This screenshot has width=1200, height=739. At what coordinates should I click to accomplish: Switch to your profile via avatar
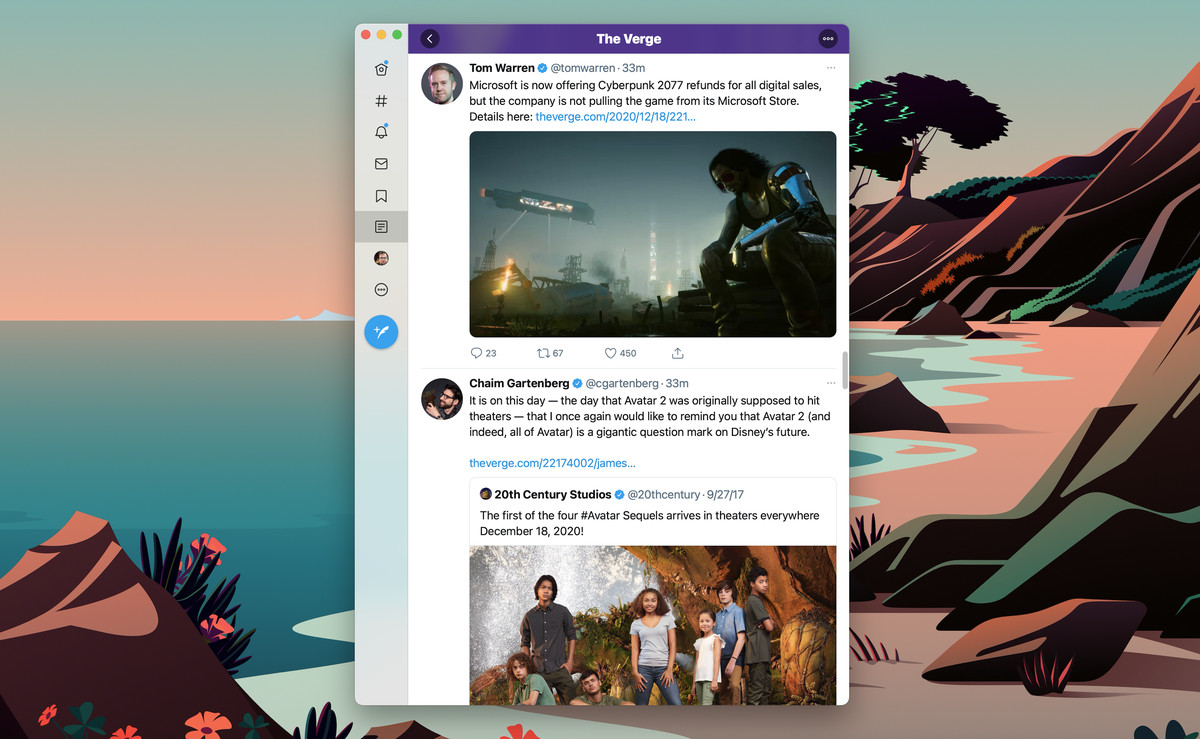381,258
